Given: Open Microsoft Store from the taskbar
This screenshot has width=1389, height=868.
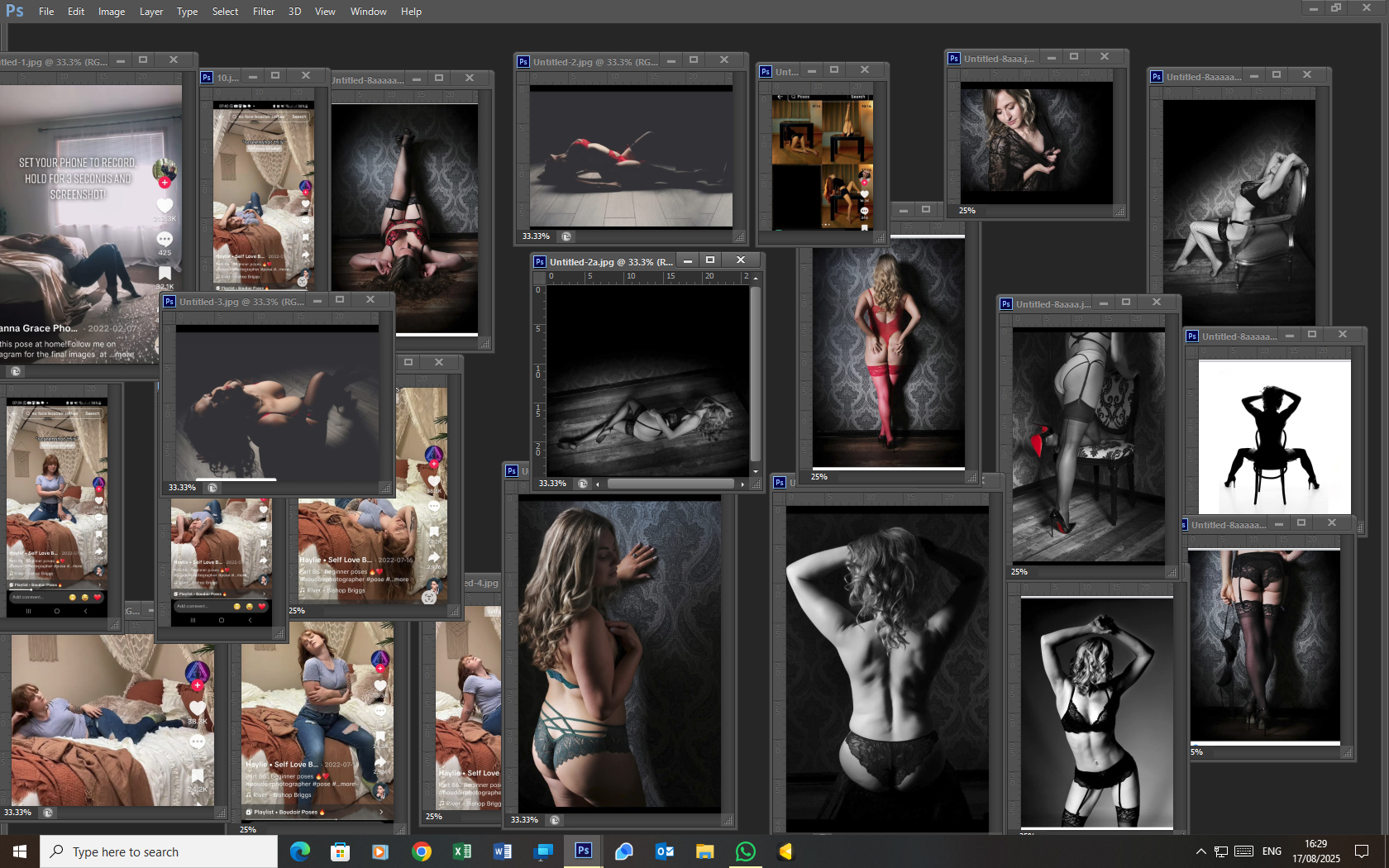Looking at the screenshot, I should 340,851.
